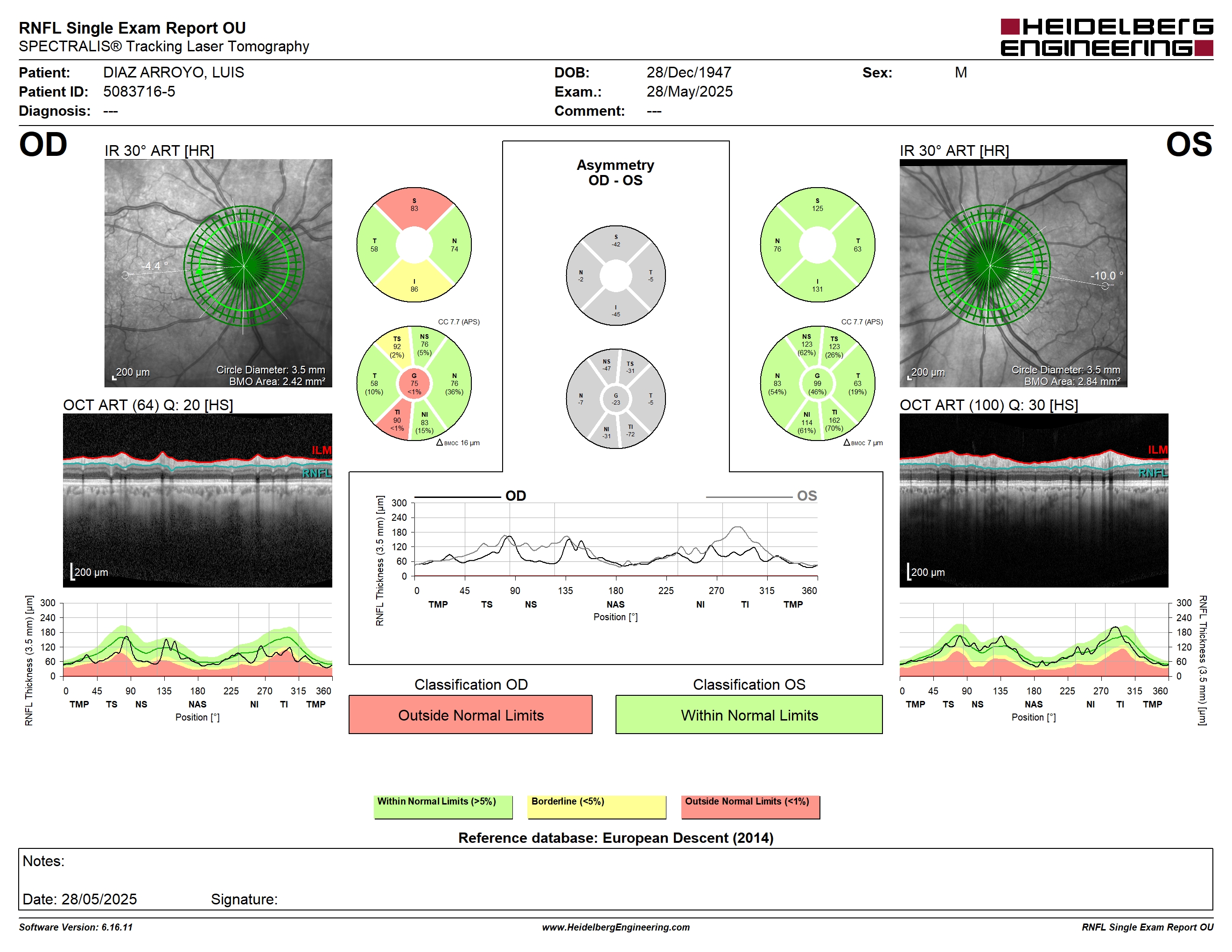Screen dimensions: 1232x952
Task: Click the OD TS sector 92 (2%)
Action: [397, 347]
